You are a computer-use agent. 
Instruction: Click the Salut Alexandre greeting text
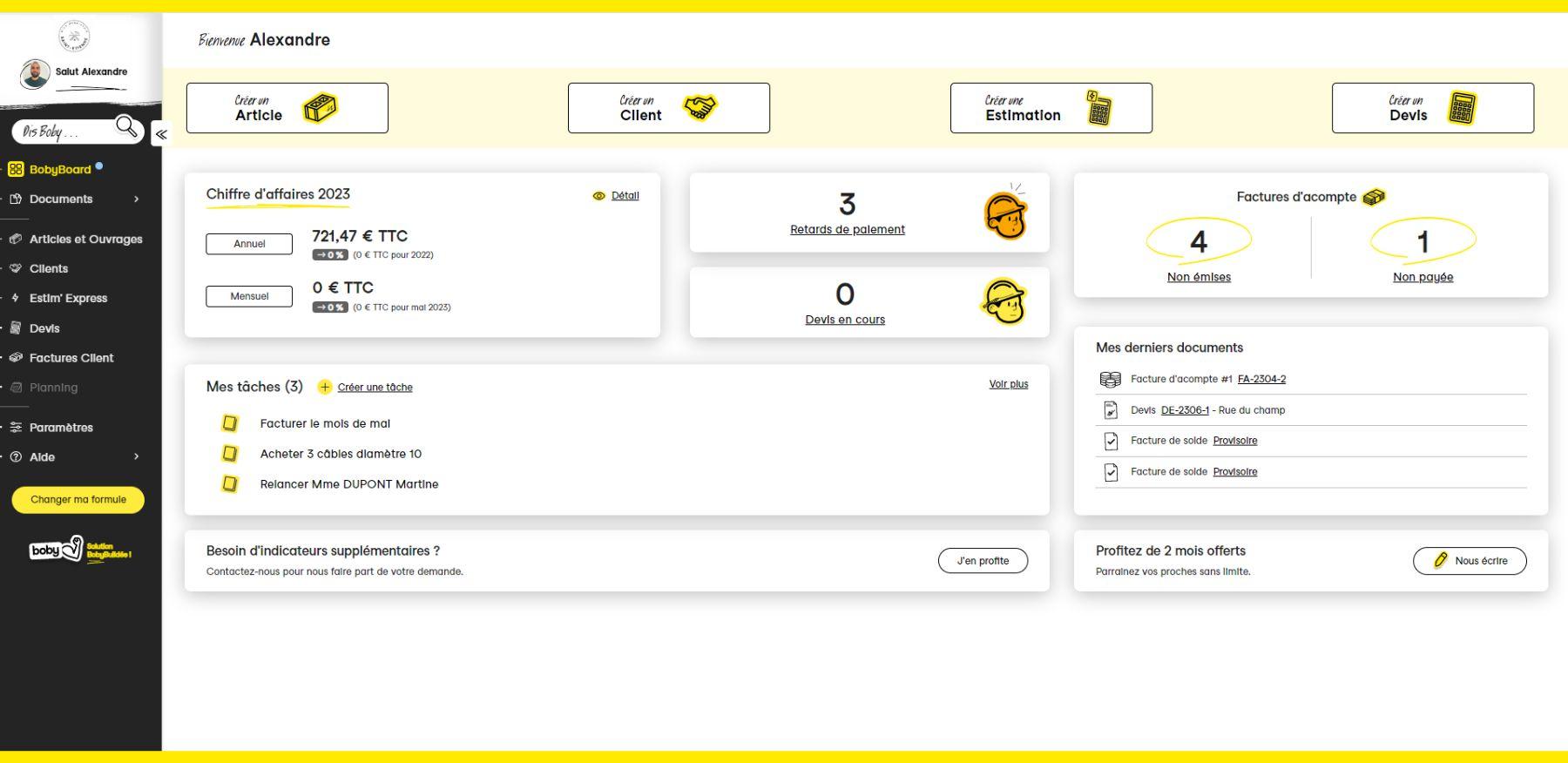point(91,71)
